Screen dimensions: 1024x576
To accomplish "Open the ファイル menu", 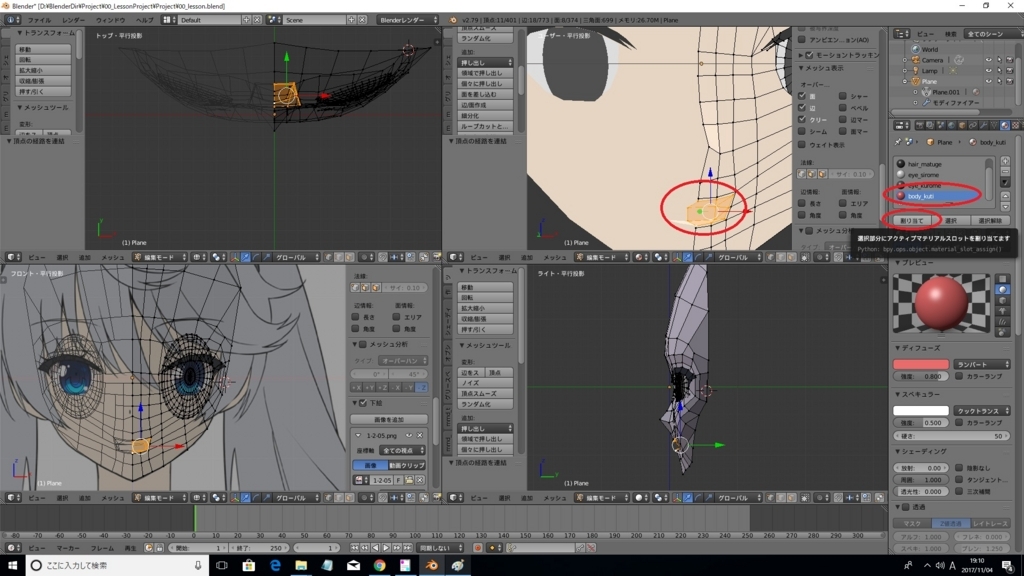I will [x=39, y=20].
